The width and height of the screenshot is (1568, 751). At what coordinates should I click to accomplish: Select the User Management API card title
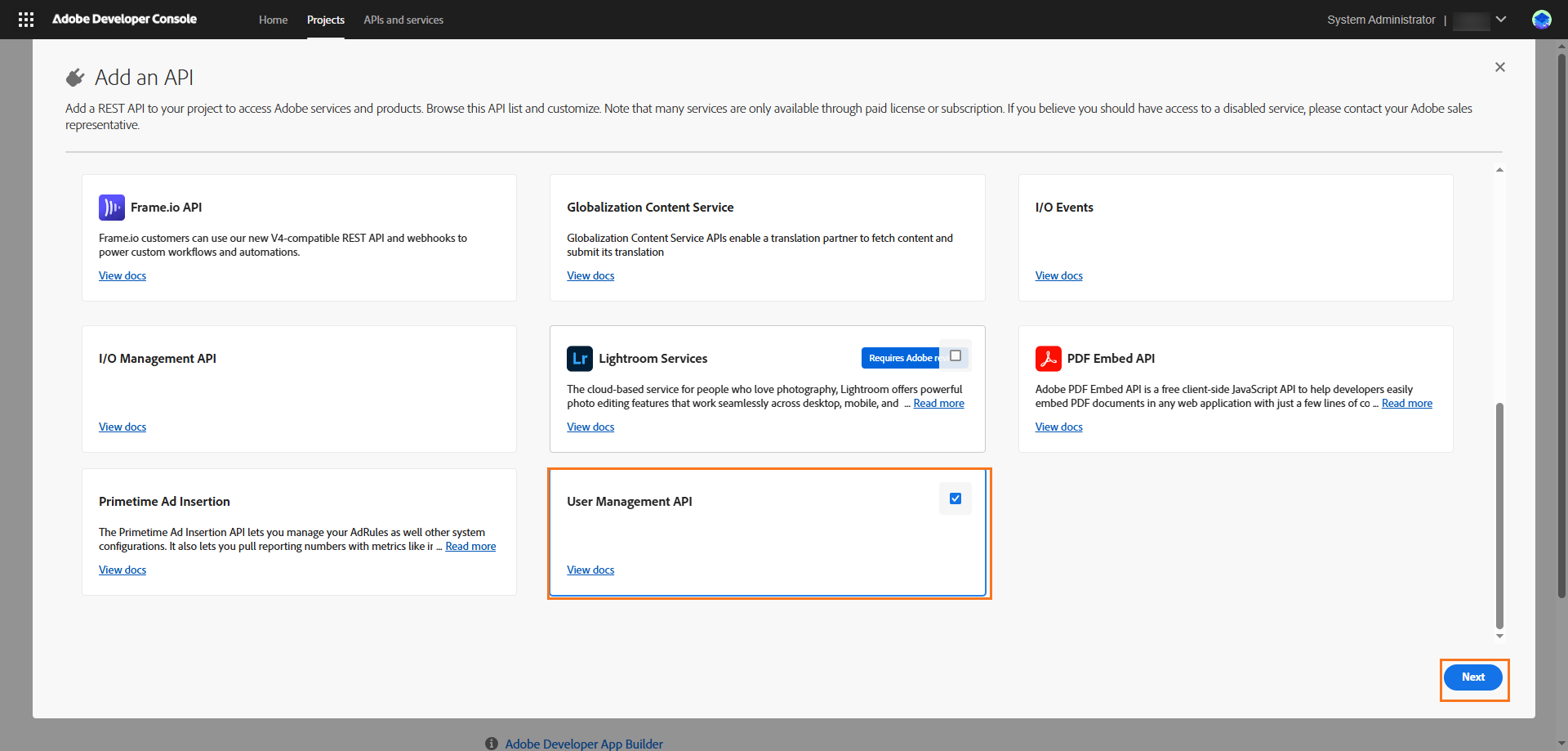click(x=630, y=502)
